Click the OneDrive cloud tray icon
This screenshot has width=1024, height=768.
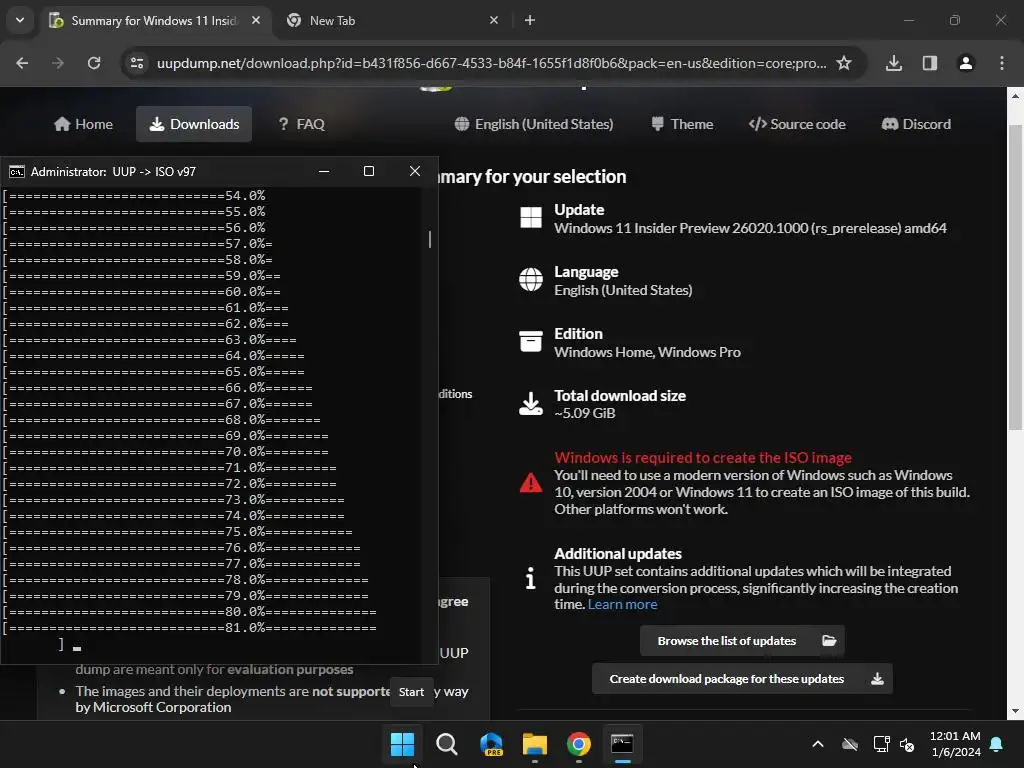tap(850, 744)
